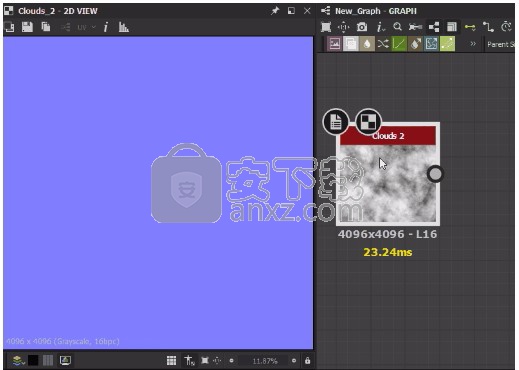Click the properties document badge on Clouds 2

click(x=336, y=122)
